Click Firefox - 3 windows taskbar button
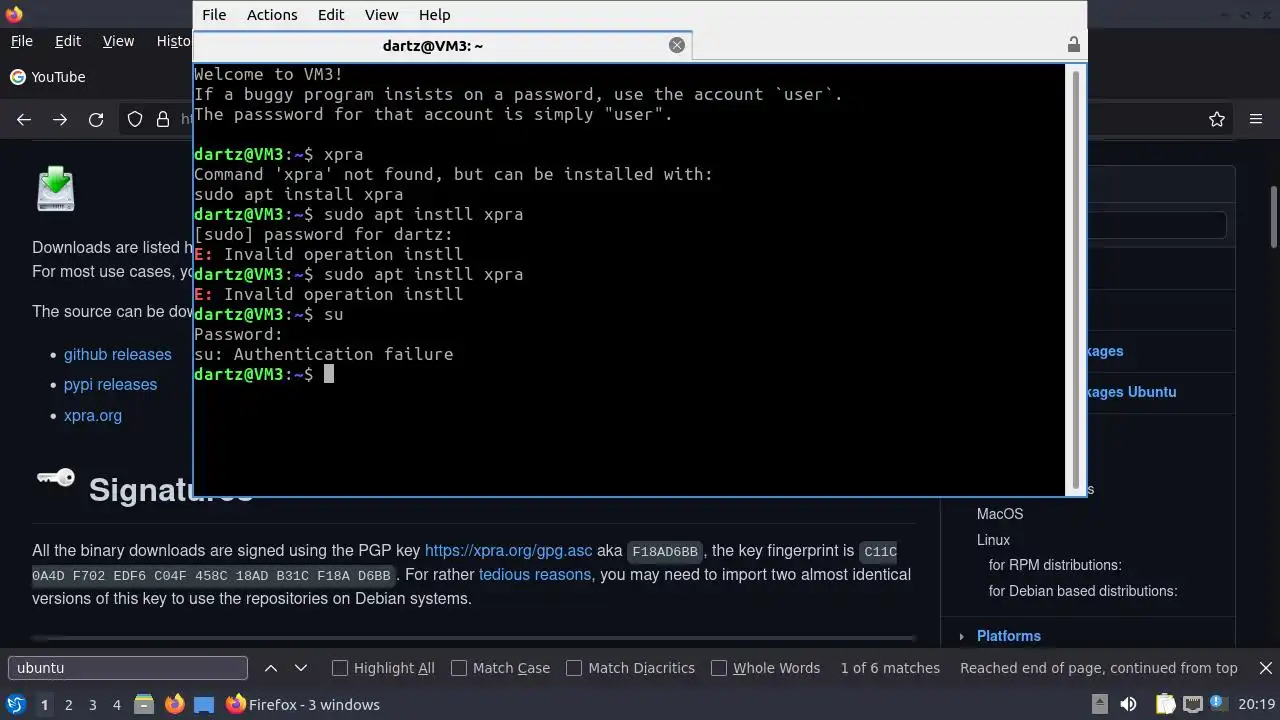The width and height of the screenshot is (1280, 720). coord(302,705)
